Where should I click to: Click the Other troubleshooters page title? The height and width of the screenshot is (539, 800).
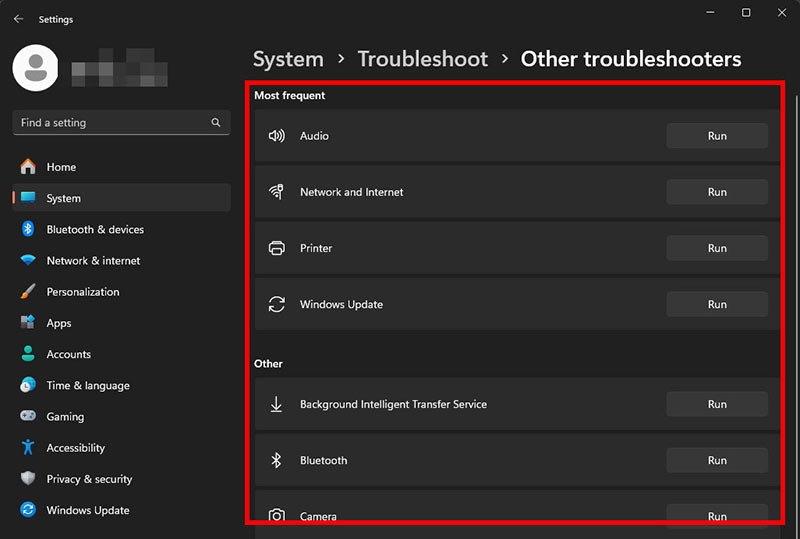coord(631,59)
